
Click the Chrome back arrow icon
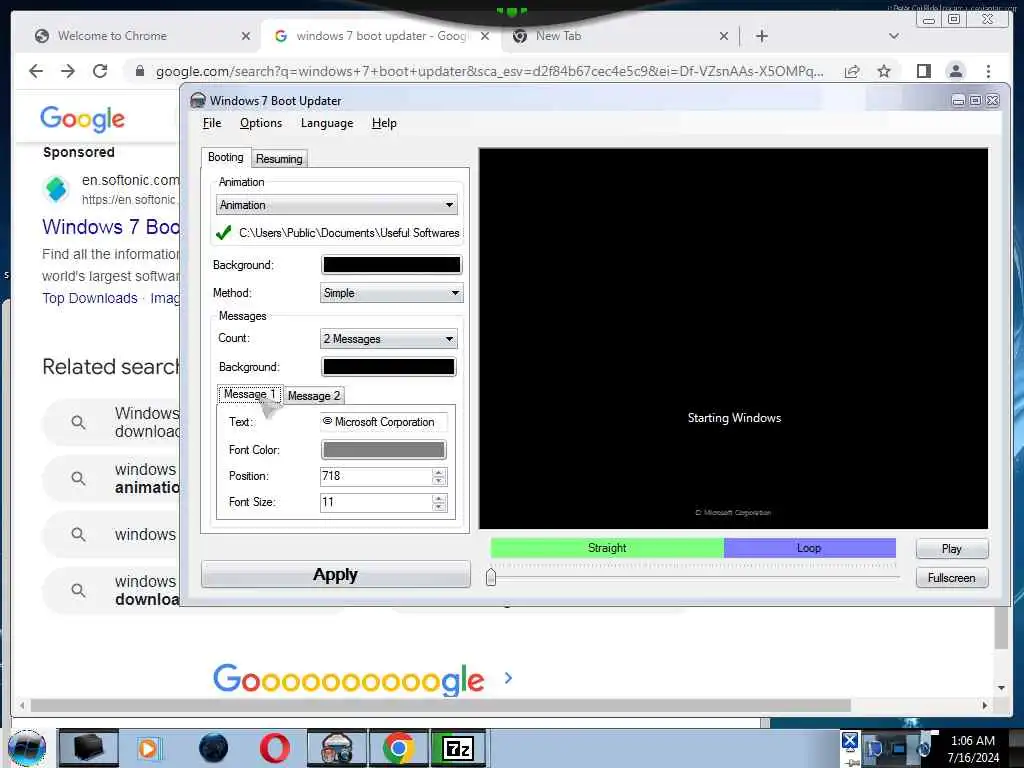(x=36, y=71)
